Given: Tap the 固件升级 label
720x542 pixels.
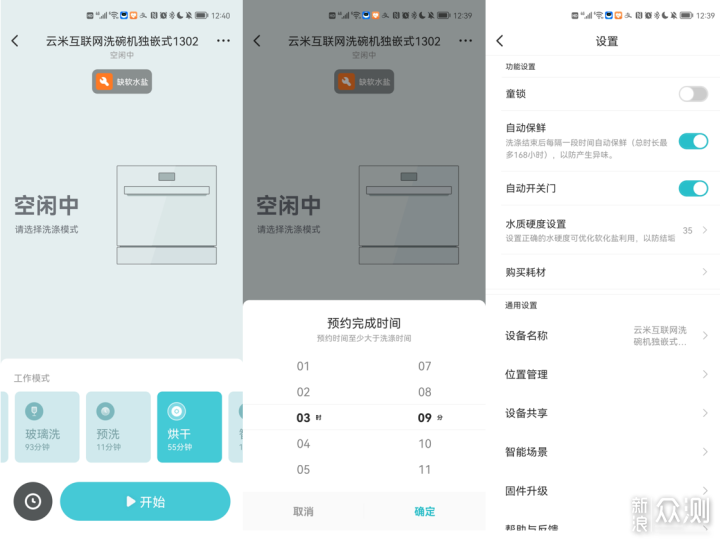Looking at the screenshot, I should pyautogui.click(x=526, y=491).
